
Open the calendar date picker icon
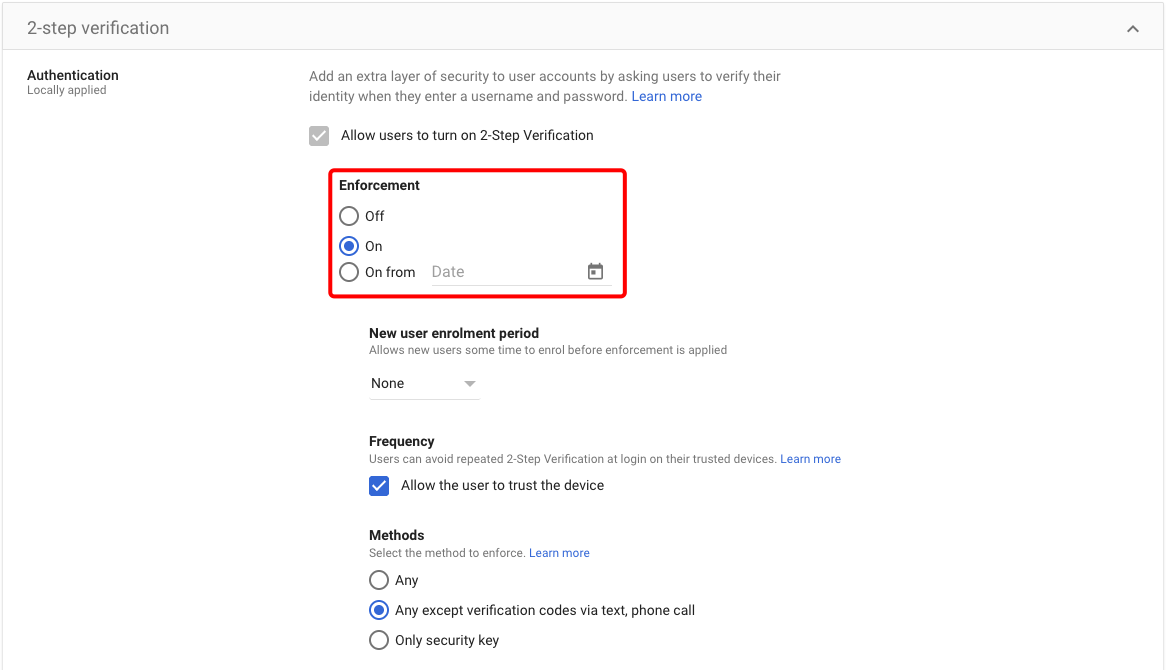coord(595,272)
